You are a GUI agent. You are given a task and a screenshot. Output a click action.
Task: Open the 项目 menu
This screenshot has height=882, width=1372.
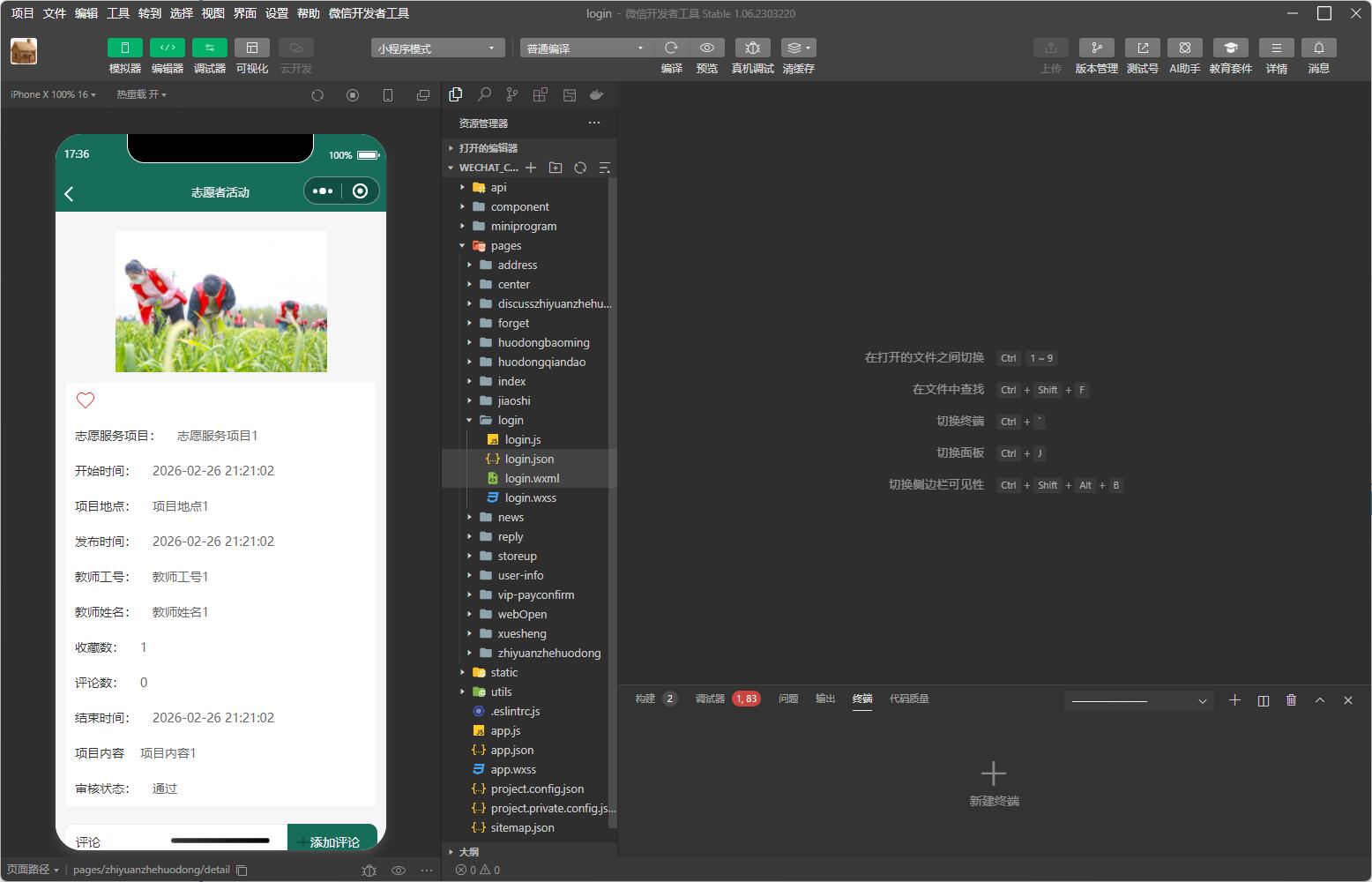coord(22,13)
